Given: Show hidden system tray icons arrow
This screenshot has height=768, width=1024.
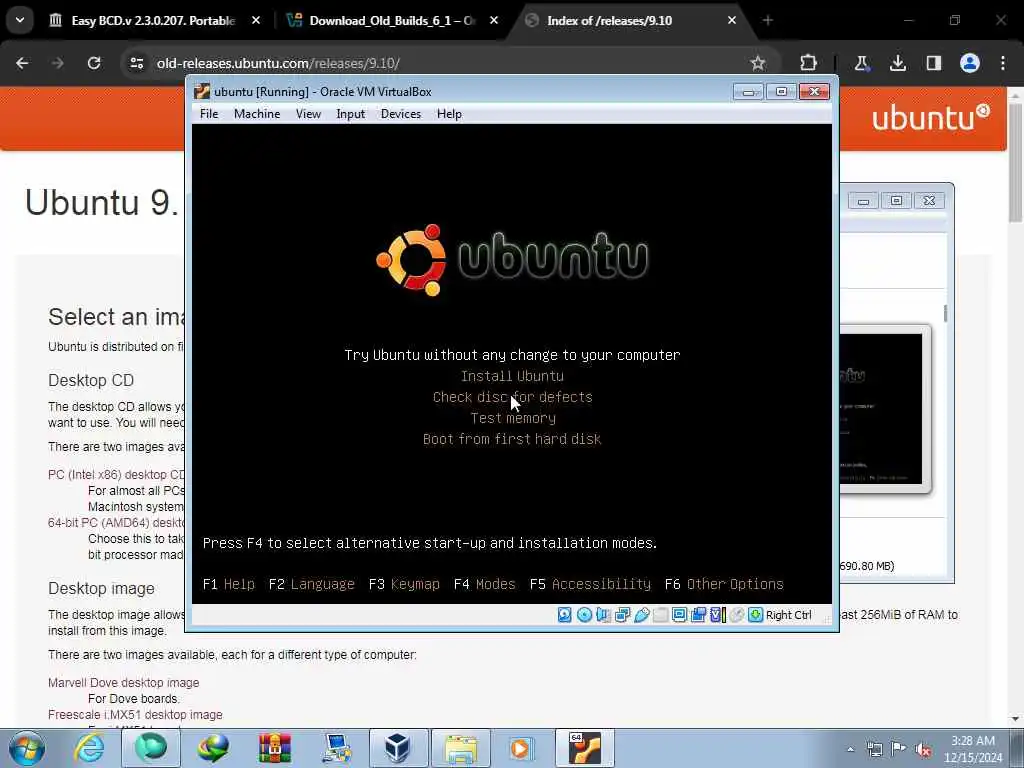Looking at the screenshot, I should [850, 749].
